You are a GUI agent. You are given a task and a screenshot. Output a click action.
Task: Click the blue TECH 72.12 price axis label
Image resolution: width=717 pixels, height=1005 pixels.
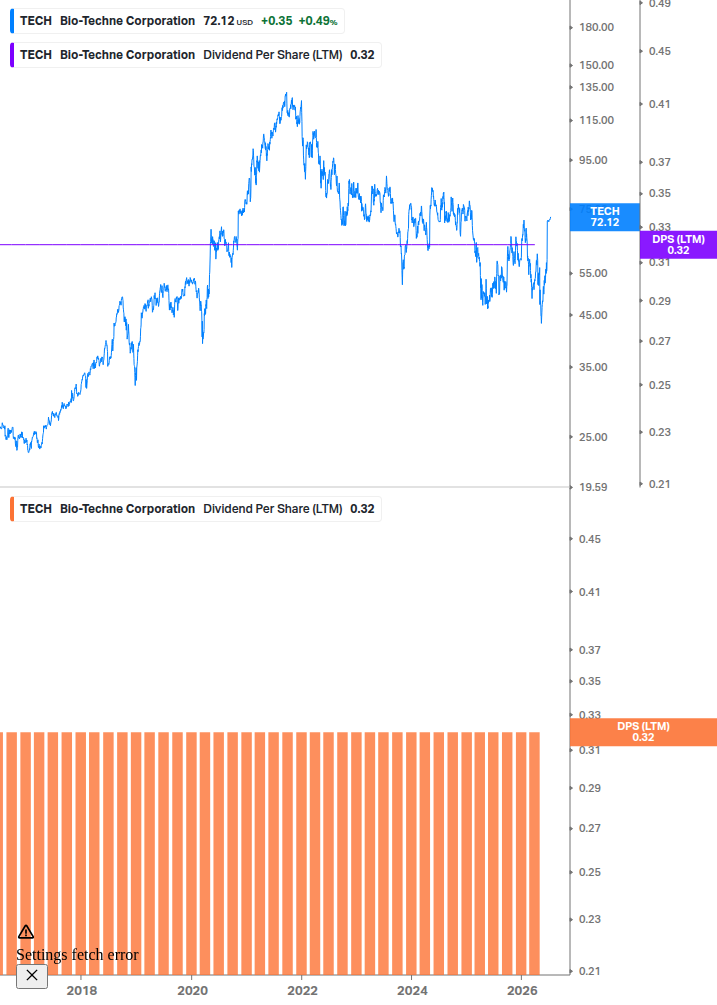(x=604, y=217)
